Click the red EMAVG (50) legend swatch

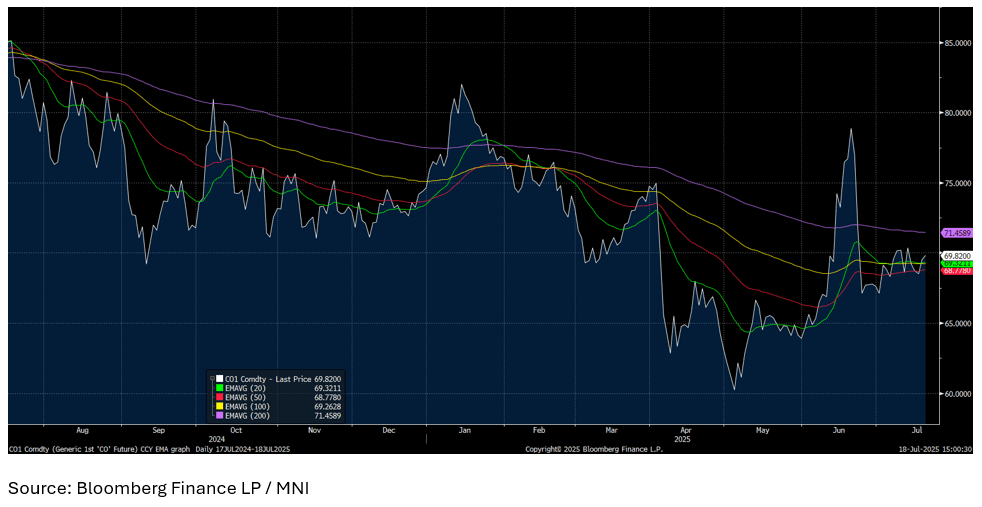point(221,398)
